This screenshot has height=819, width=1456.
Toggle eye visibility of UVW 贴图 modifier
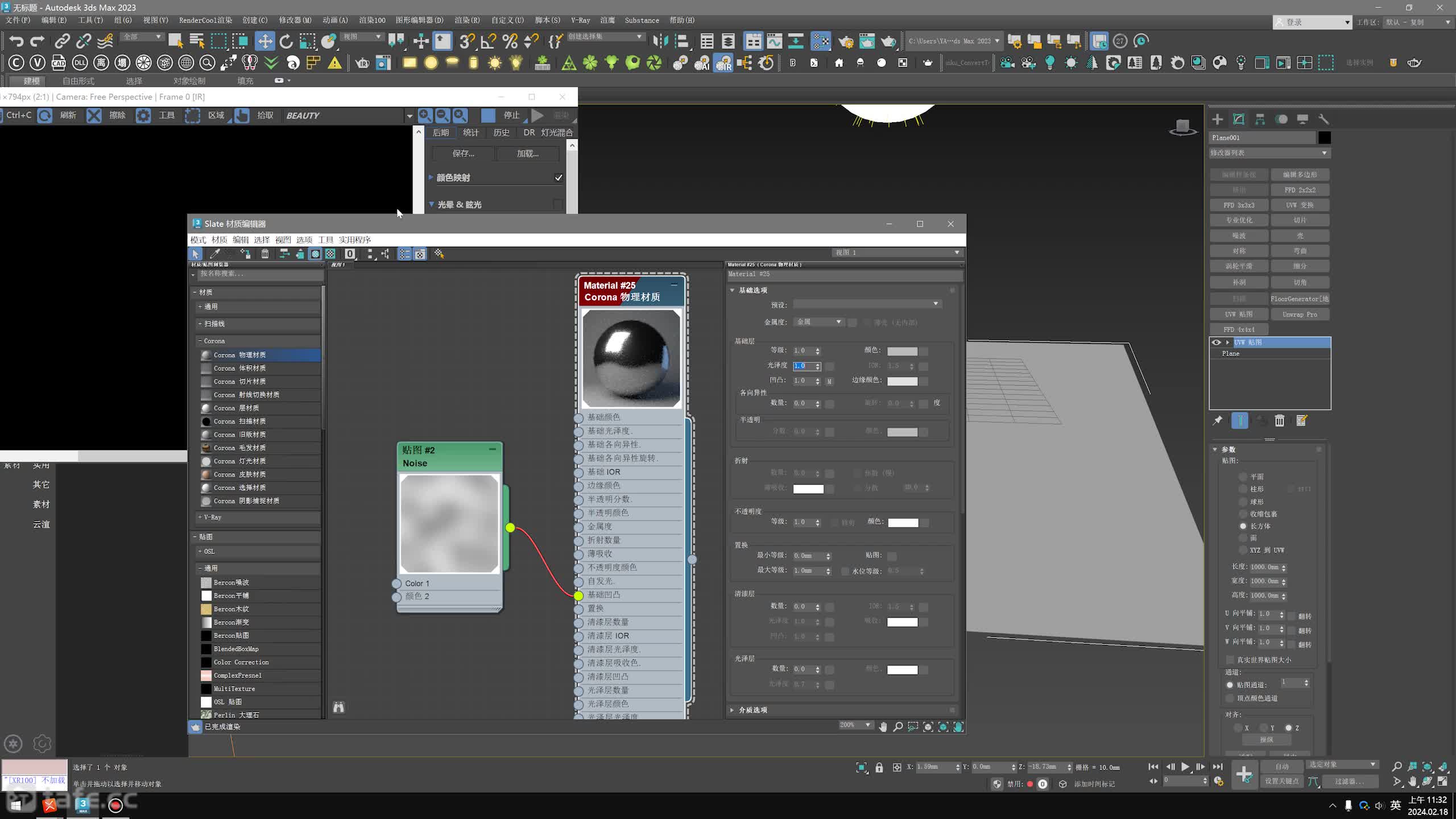click(x=1217, y=342)
